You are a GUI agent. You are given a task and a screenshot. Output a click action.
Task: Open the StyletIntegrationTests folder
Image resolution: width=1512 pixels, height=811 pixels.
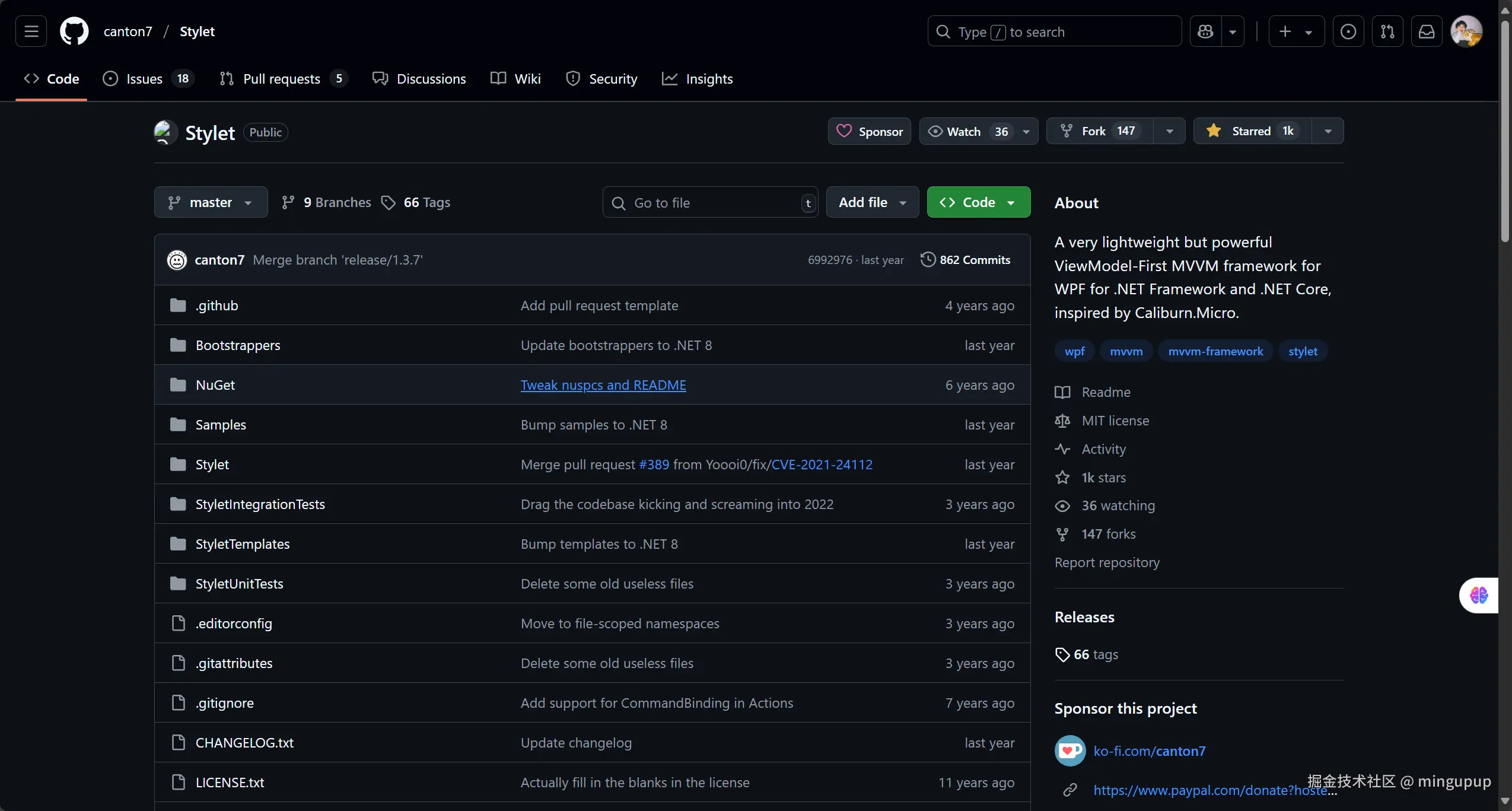point(260,504)
